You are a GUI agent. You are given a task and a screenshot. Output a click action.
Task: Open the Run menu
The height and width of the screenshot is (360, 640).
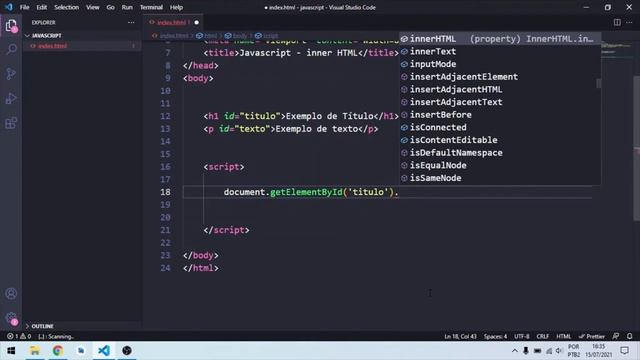pyautogui.click(x=127, y=7)
